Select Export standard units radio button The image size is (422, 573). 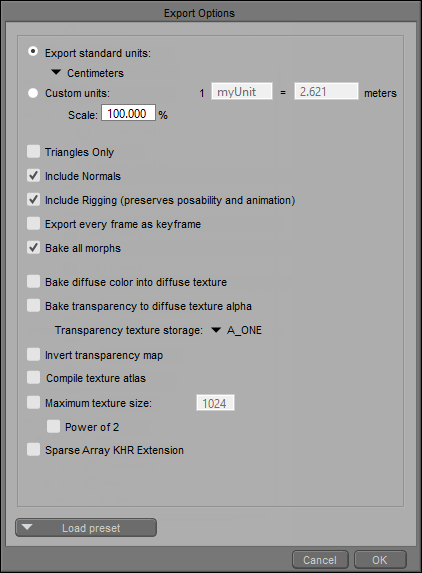coord(33,52)
